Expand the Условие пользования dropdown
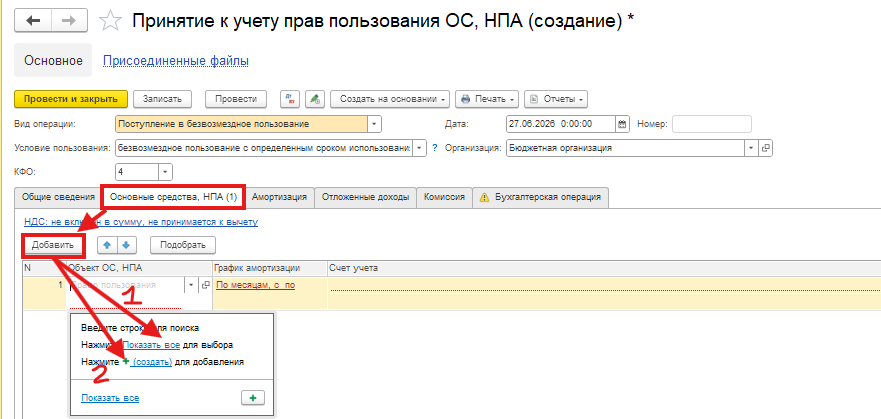The image size is (881, 419). [419, 148]
